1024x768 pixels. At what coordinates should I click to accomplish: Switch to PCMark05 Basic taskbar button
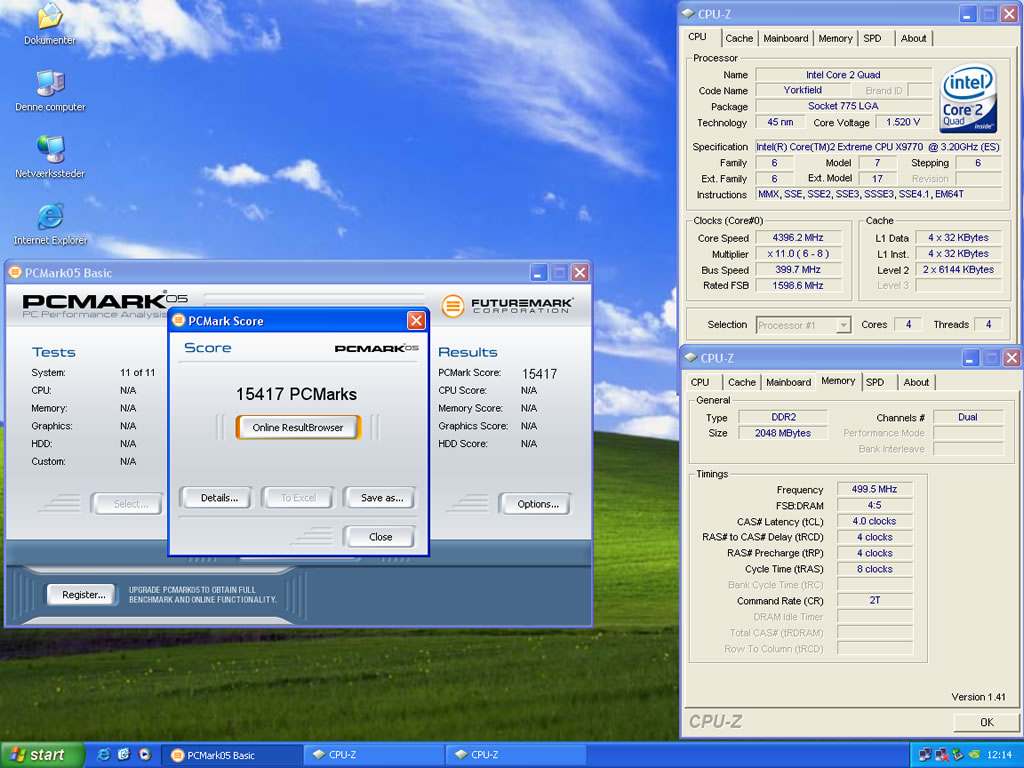pyautogui.click(x=230, y=755)
